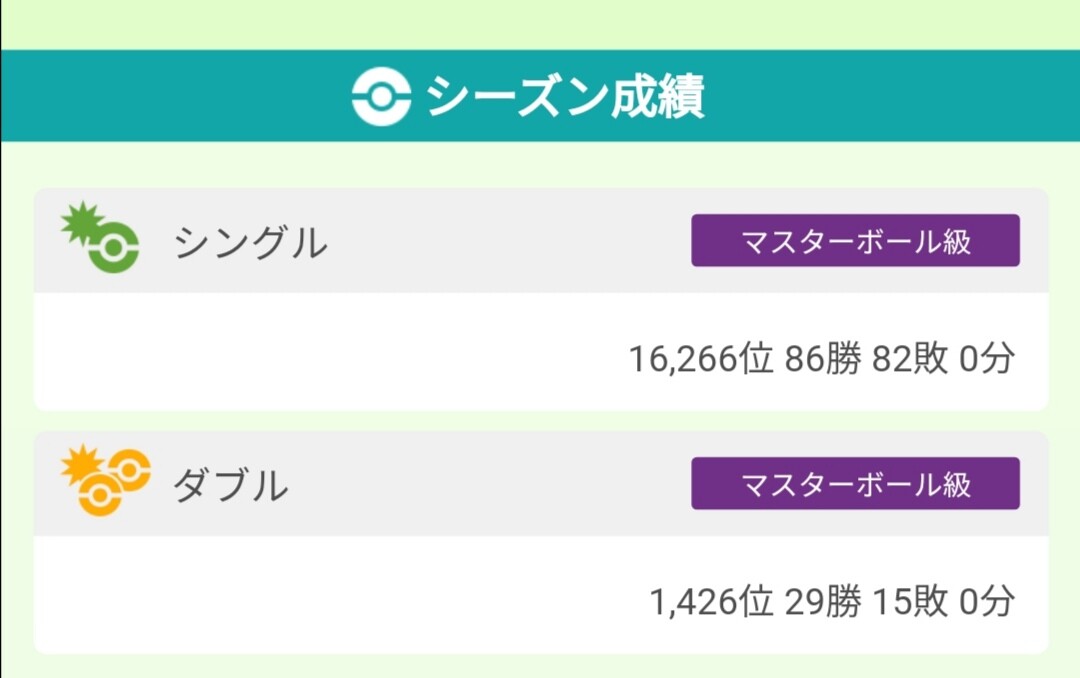Select the 15敗 loss count in Doubles
The image size is (1080, 678).
pyautogui.click(x=910, y=602)
